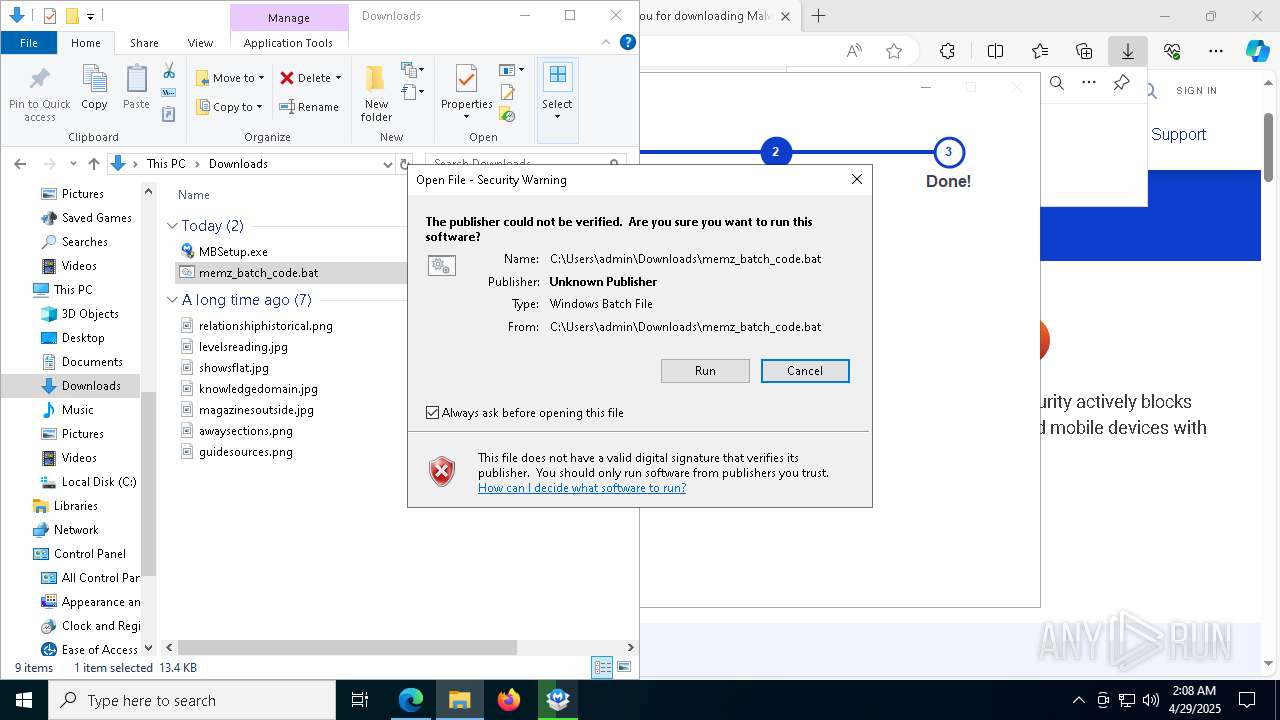Add page to favorites with star icon
Viewport: 1280px width, 720px height.
click(894, 51)
